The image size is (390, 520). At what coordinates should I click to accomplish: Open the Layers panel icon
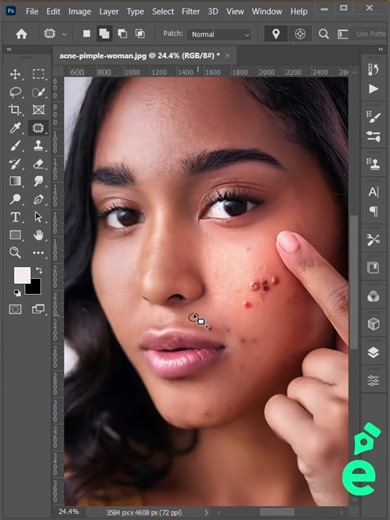click(373, 352)
